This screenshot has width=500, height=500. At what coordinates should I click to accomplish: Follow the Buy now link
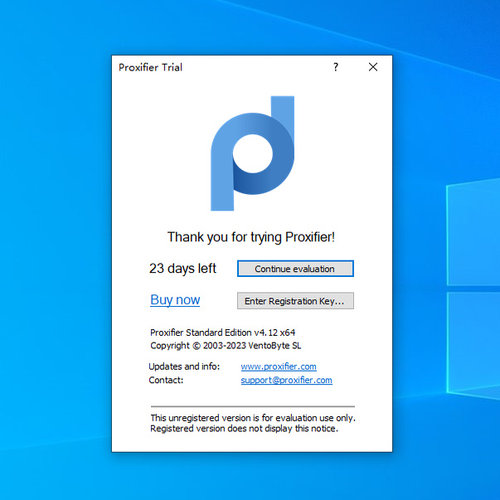[x=175, y=300]
